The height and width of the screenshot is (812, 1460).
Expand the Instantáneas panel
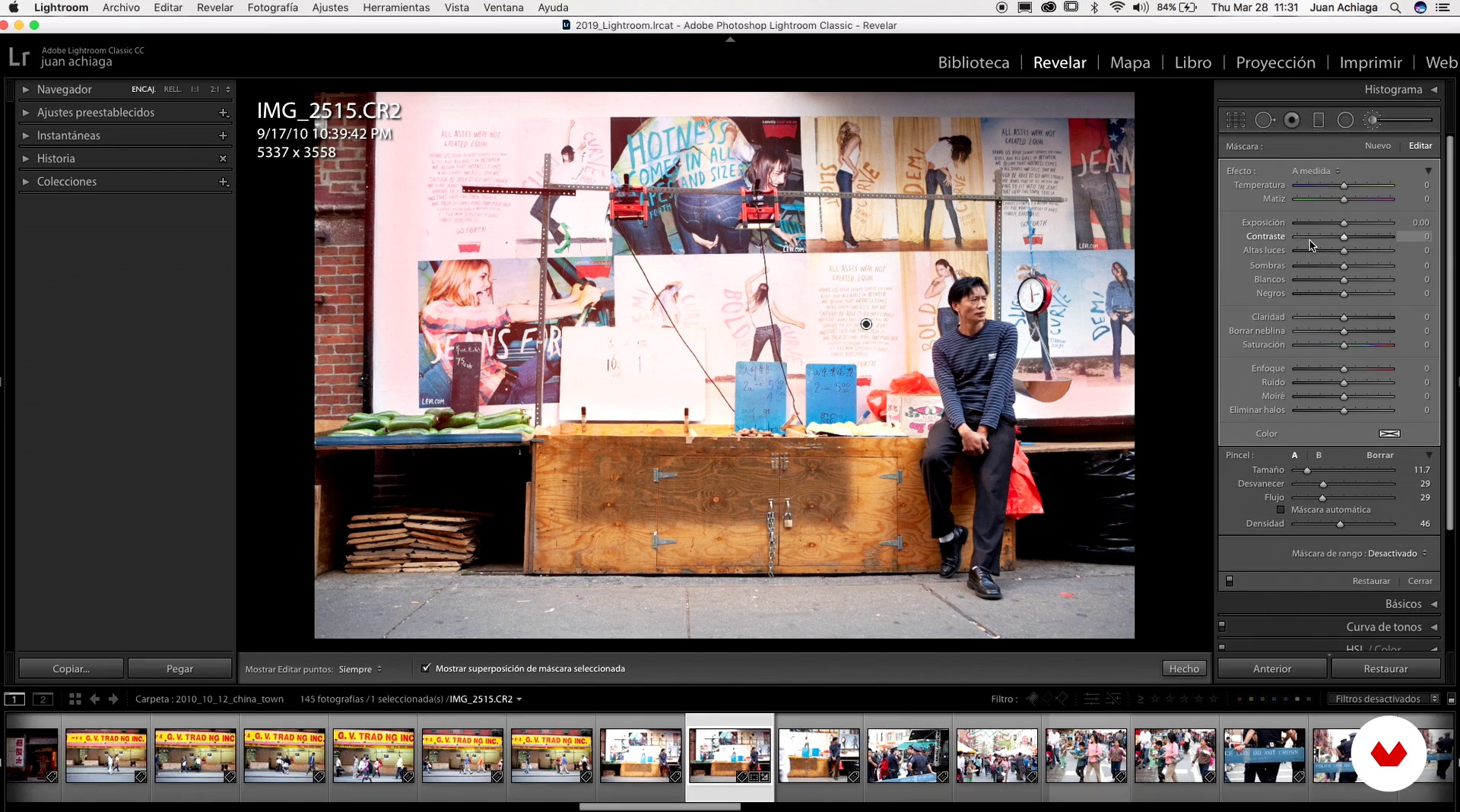(x=26, y=135)
